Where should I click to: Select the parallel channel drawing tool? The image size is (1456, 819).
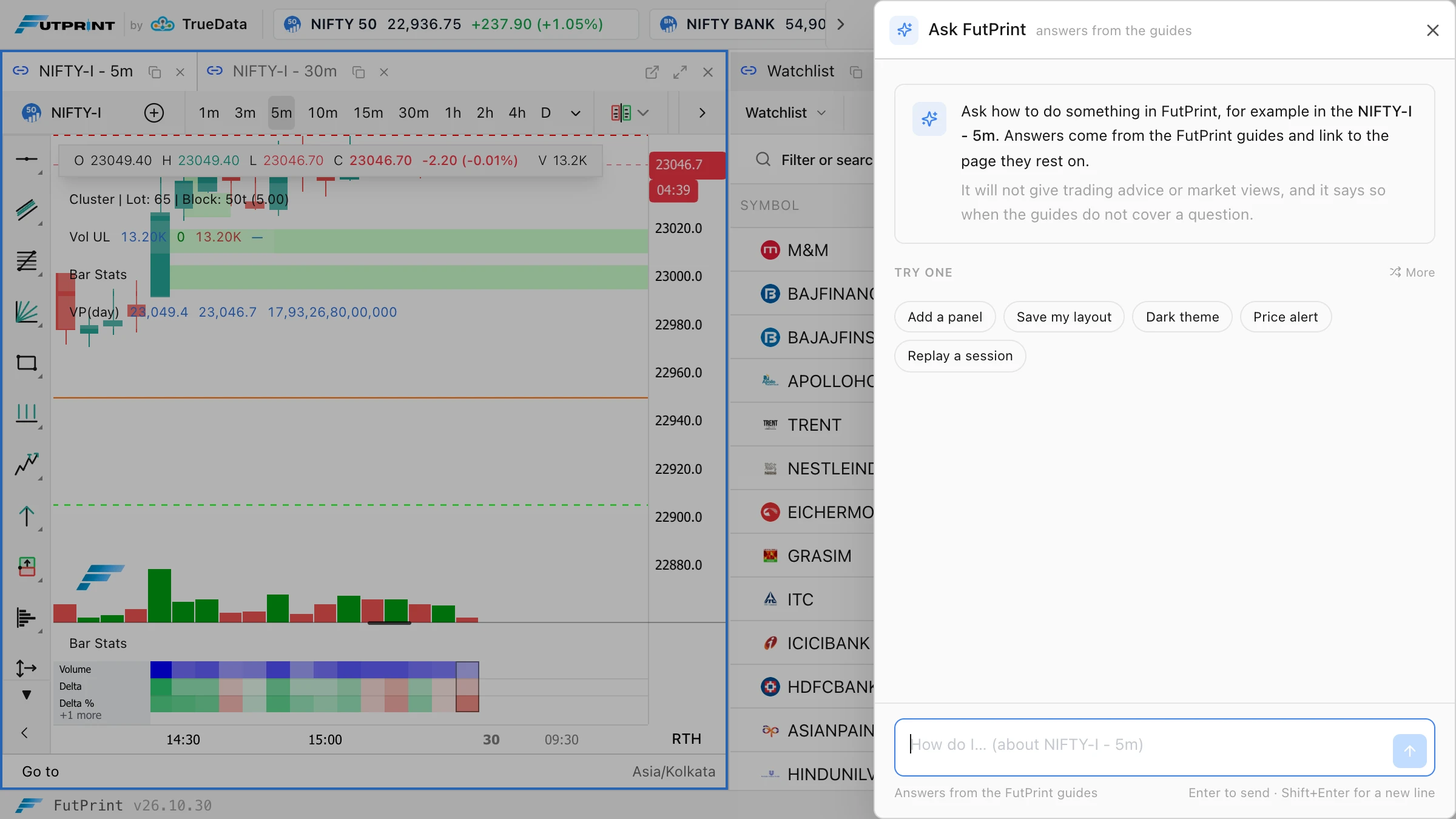pos(26,210)
